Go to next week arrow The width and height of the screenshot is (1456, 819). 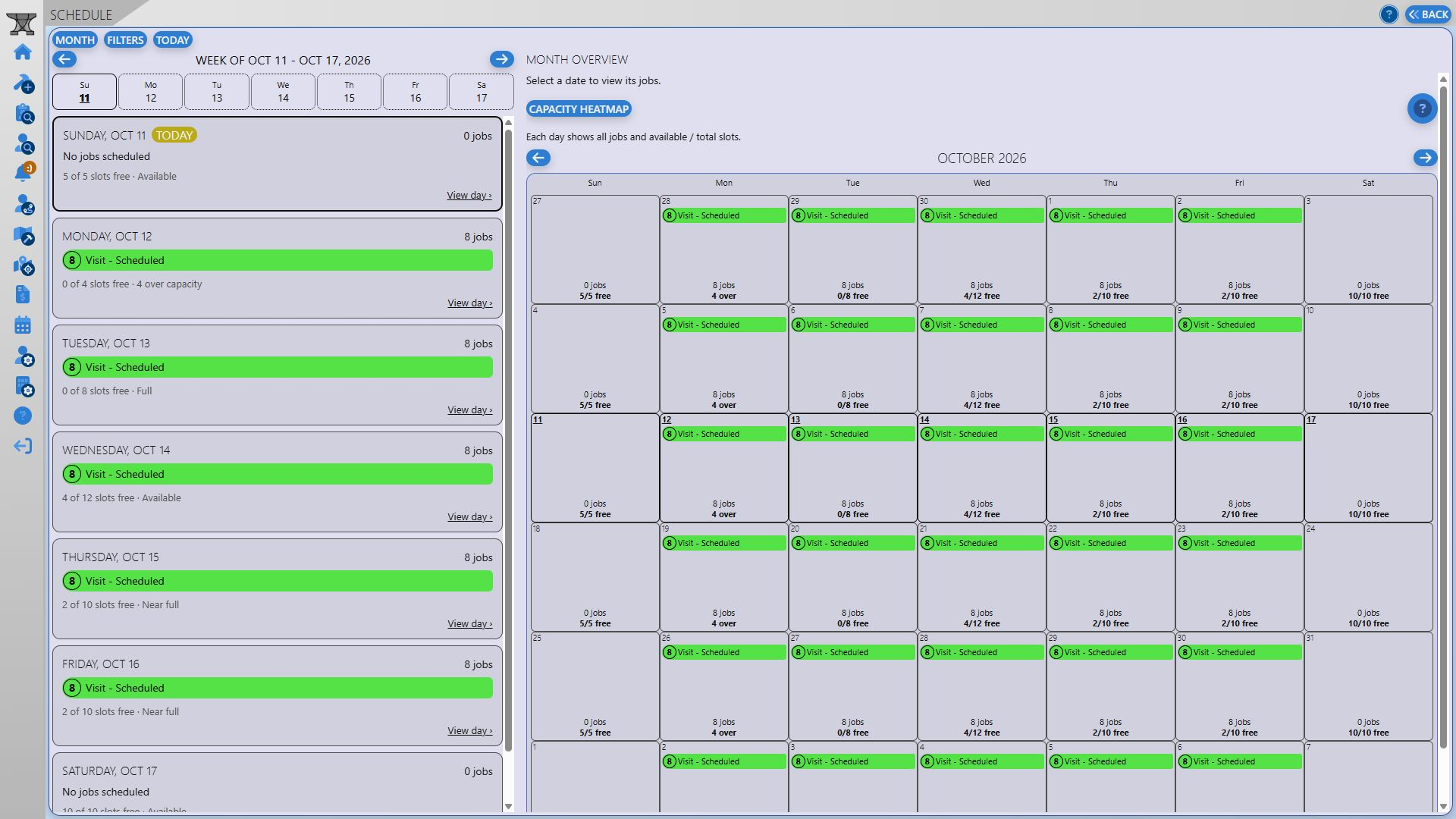[501, 59]
